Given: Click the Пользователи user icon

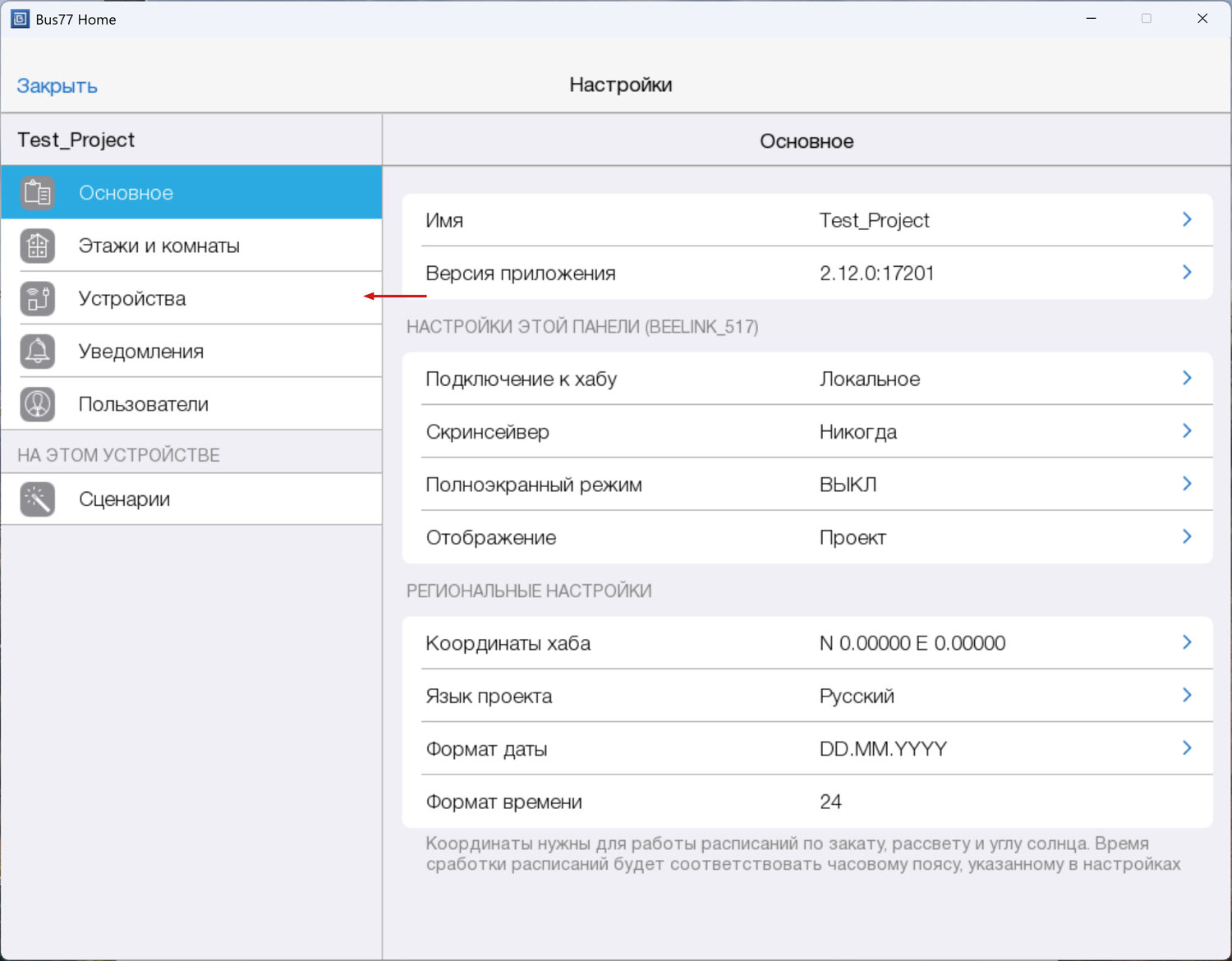Looking at the screenshot, I should pos(38,404).
